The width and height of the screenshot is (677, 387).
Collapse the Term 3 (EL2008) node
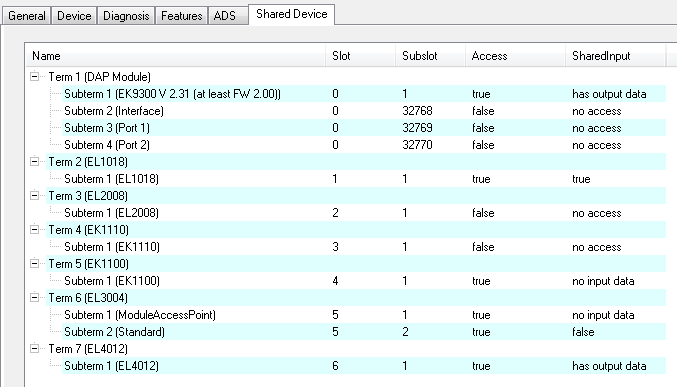[x=35, y=196]
